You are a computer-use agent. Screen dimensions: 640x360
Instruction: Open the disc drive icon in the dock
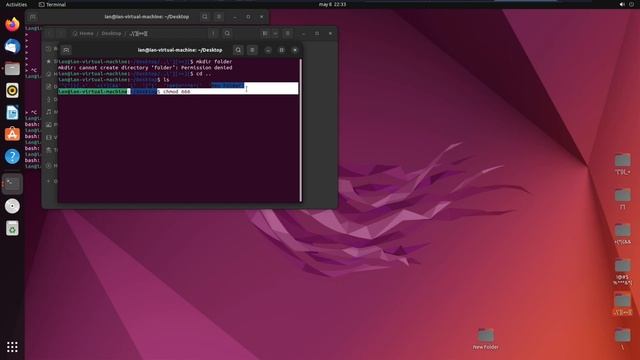click(12, 206)
